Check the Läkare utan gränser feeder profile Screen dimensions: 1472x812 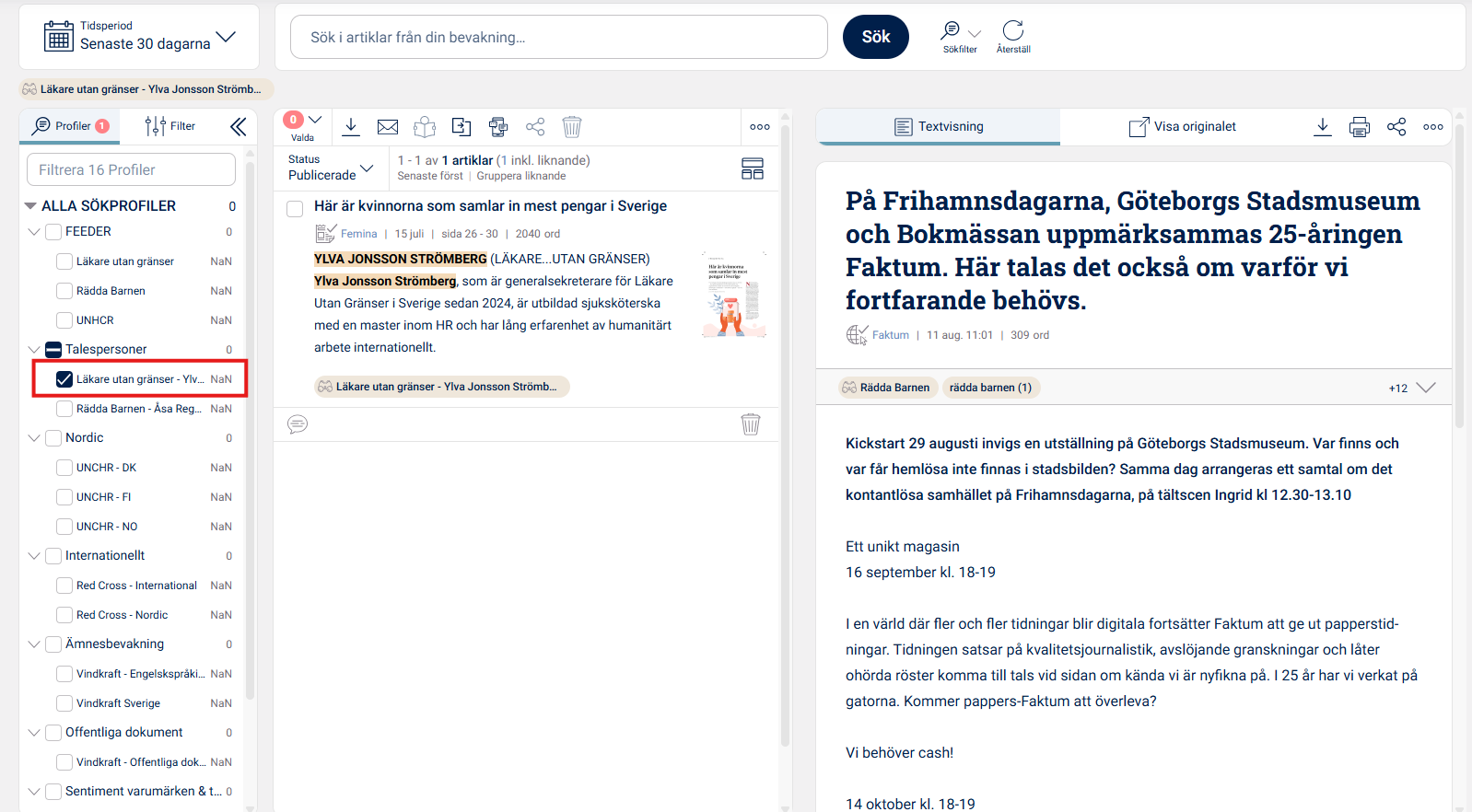click(64, 261)
